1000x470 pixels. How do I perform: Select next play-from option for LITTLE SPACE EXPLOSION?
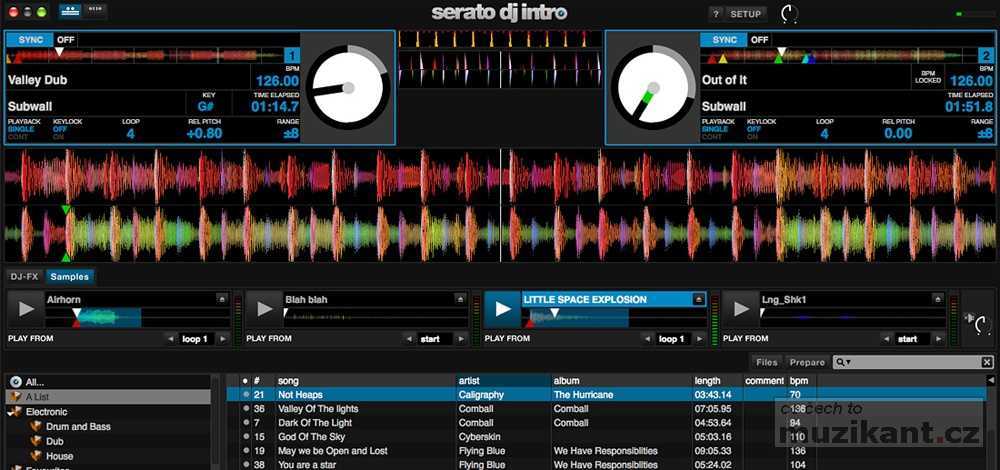click(699, 339)
